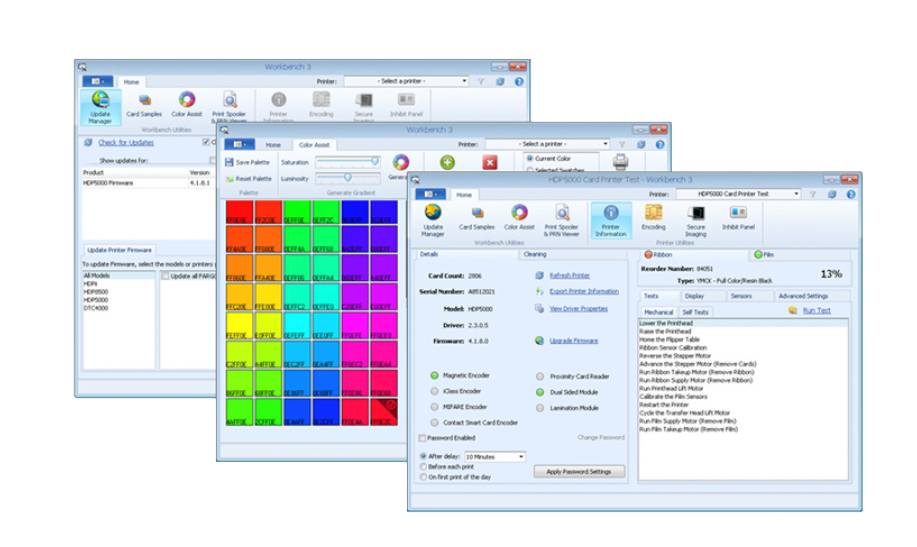Open blue application menu in HDP5000 window
The image size is (917, 547).
[430, 194]
